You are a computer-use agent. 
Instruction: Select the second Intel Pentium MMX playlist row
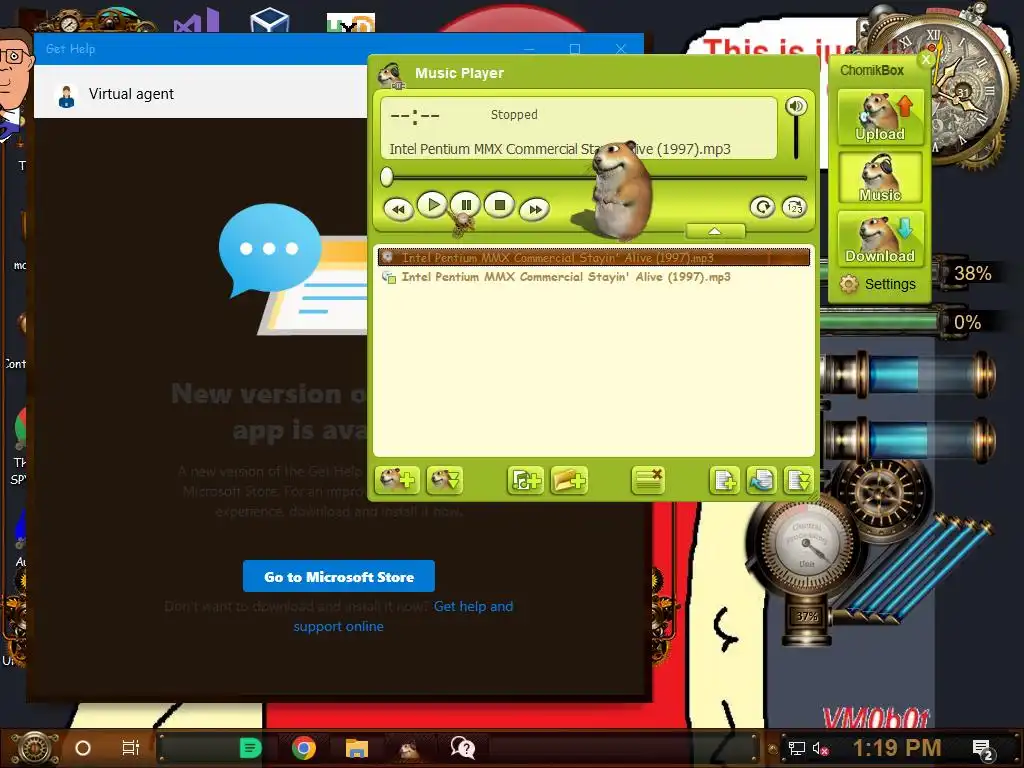pos(594,277)
